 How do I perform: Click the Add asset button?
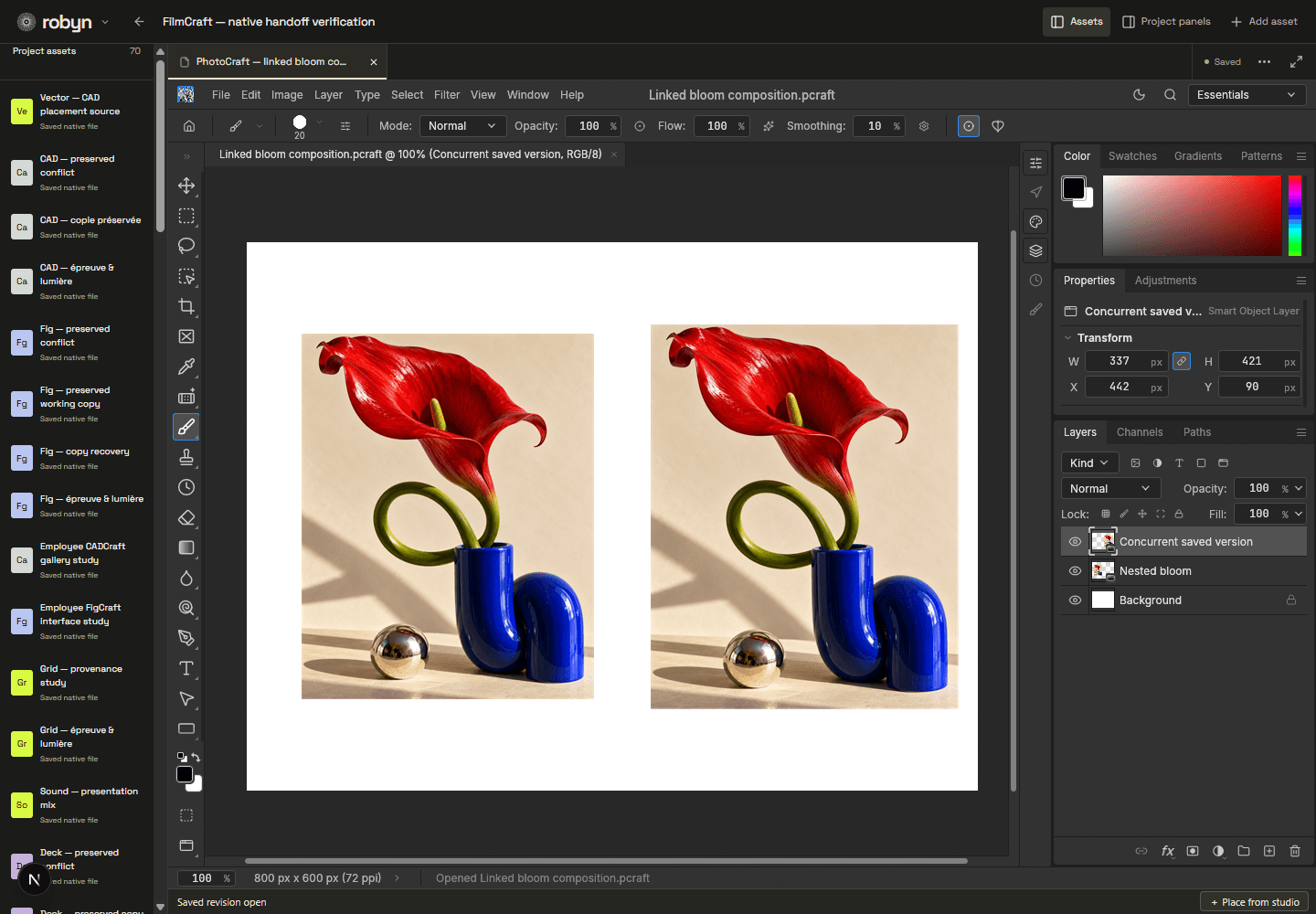pos(1264,22)
